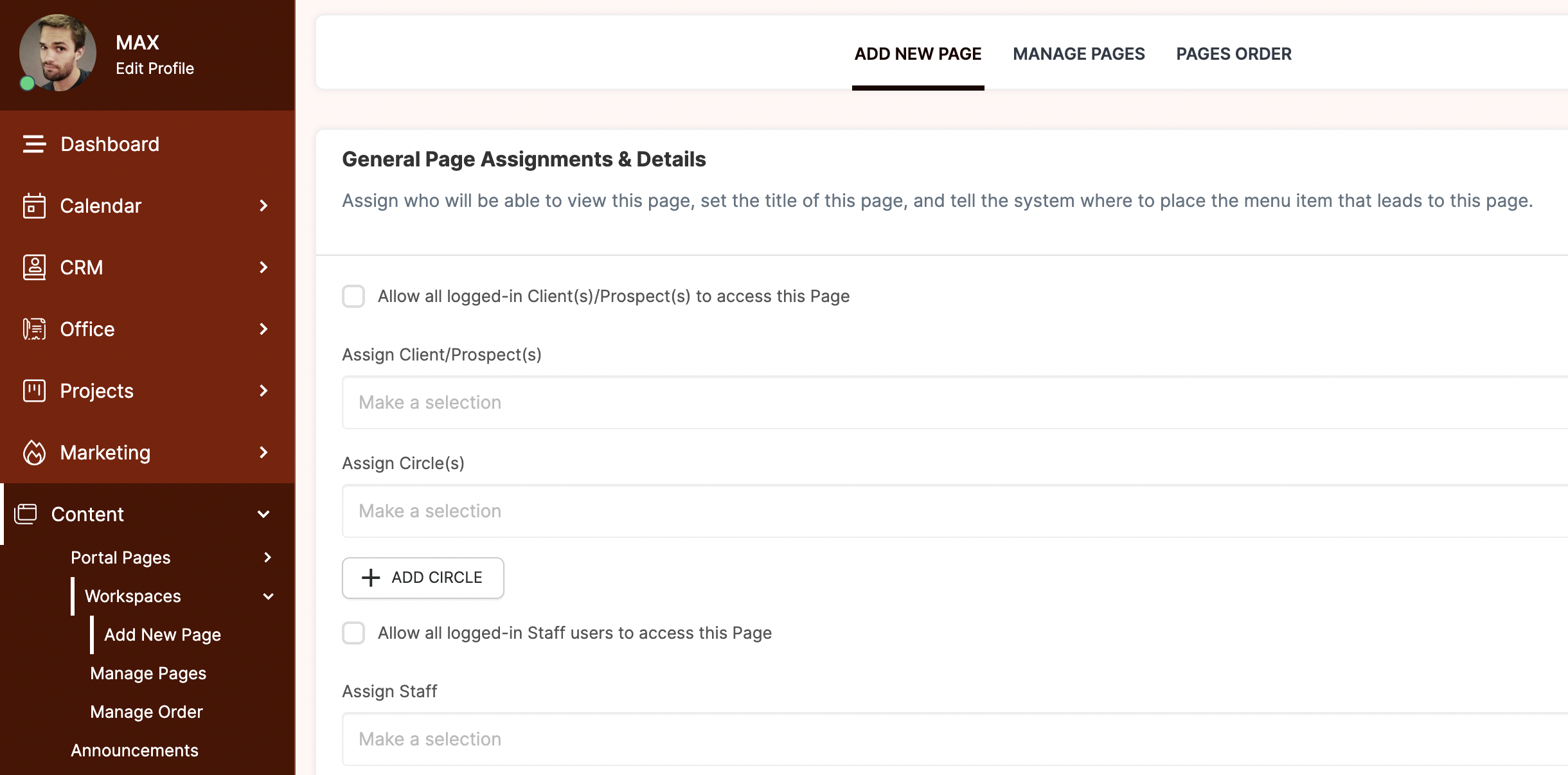Select Workspaces in the sidebar
The width and height of the screenshot is (1568, 775).
click(132, 596)
